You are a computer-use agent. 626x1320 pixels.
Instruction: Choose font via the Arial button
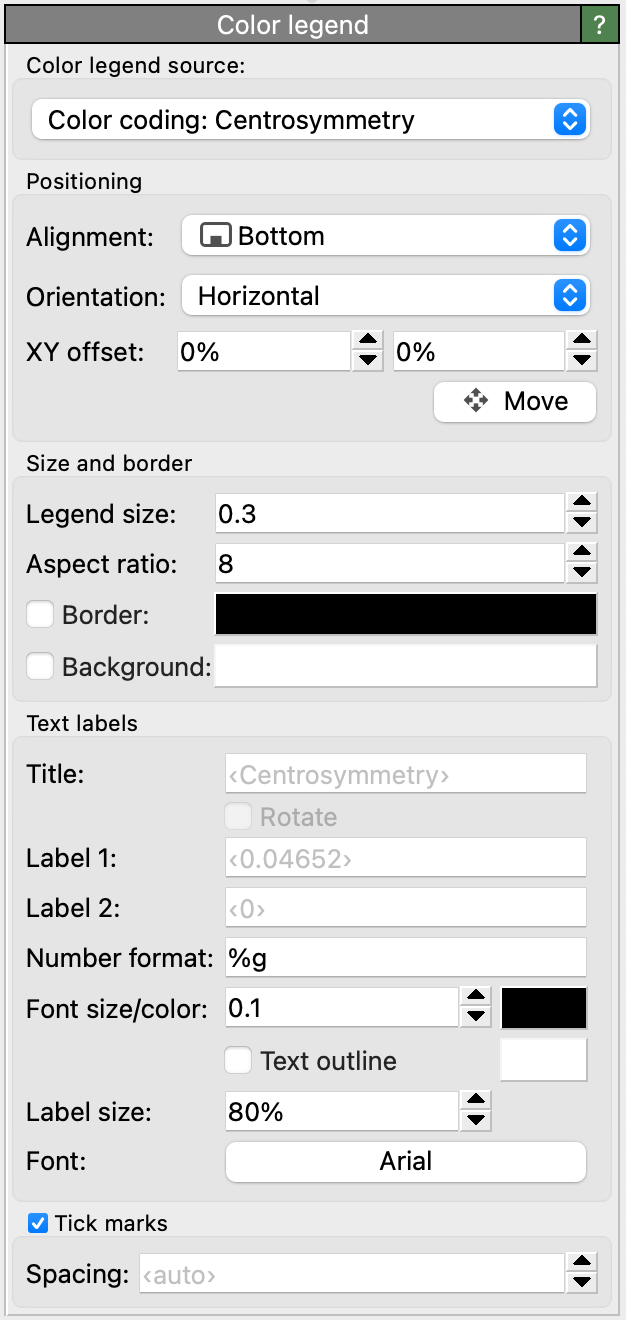[405, 1162]
